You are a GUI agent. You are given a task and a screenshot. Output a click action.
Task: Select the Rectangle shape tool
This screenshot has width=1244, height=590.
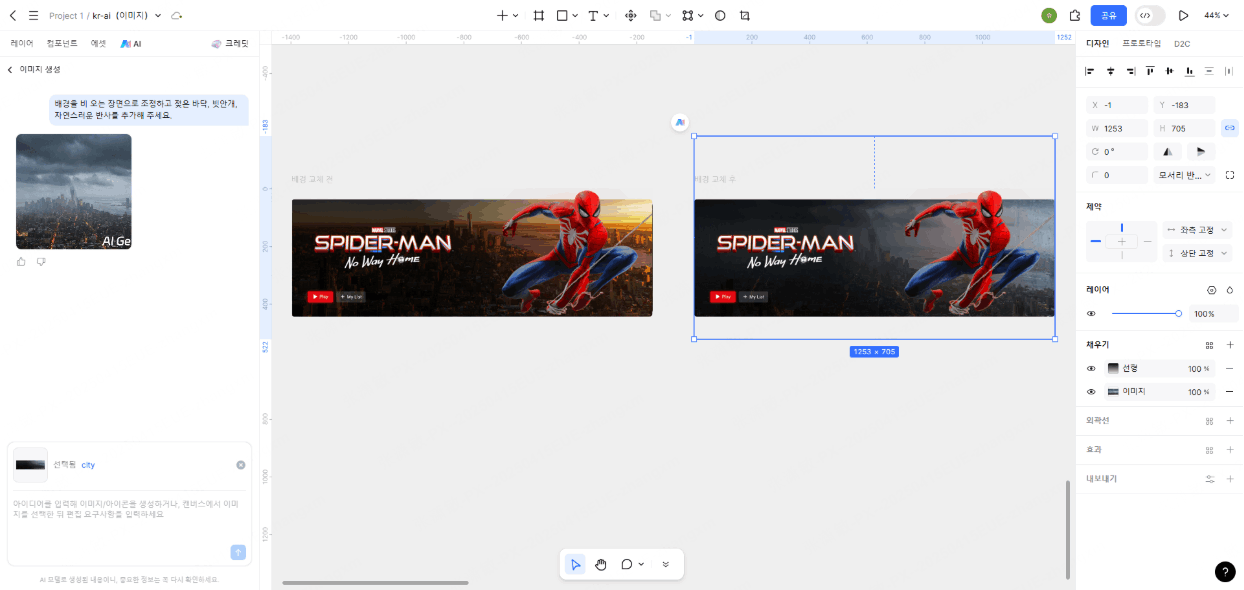(x=562, y=16)
